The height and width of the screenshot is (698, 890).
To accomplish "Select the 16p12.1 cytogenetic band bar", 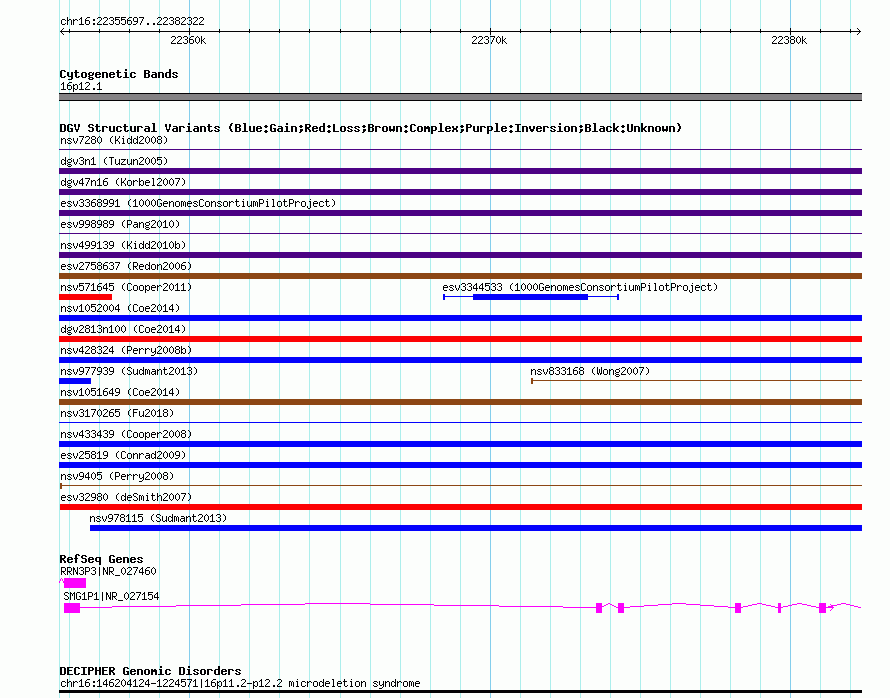I will click(460, 97).
